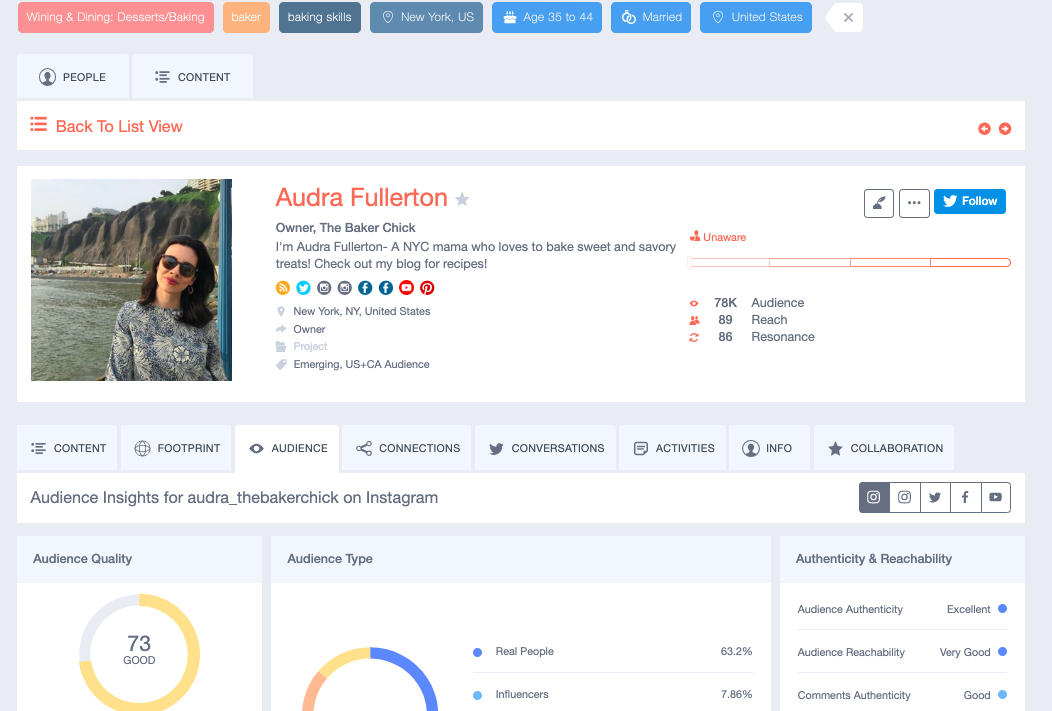Click the New York, US filter tag
Image resolution: width=1052 pixels, height=711 pixels.
tap(426, 17)
